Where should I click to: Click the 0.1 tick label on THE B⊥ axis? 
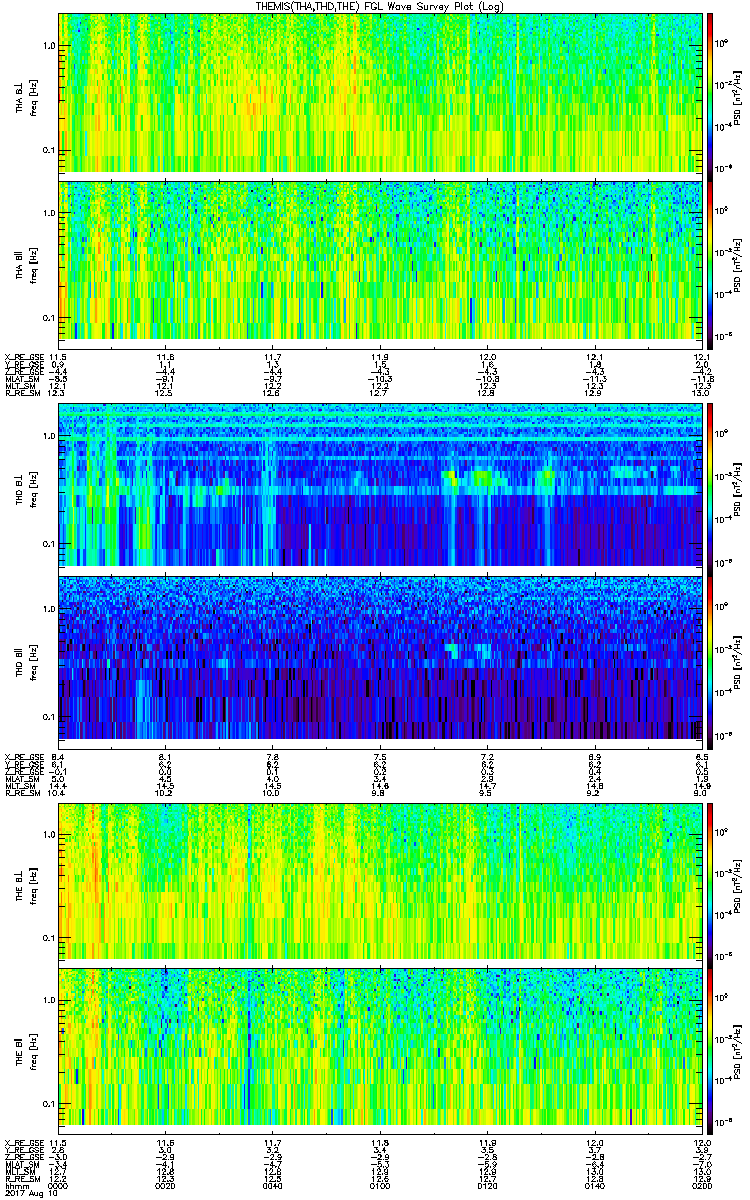(48, 938)
